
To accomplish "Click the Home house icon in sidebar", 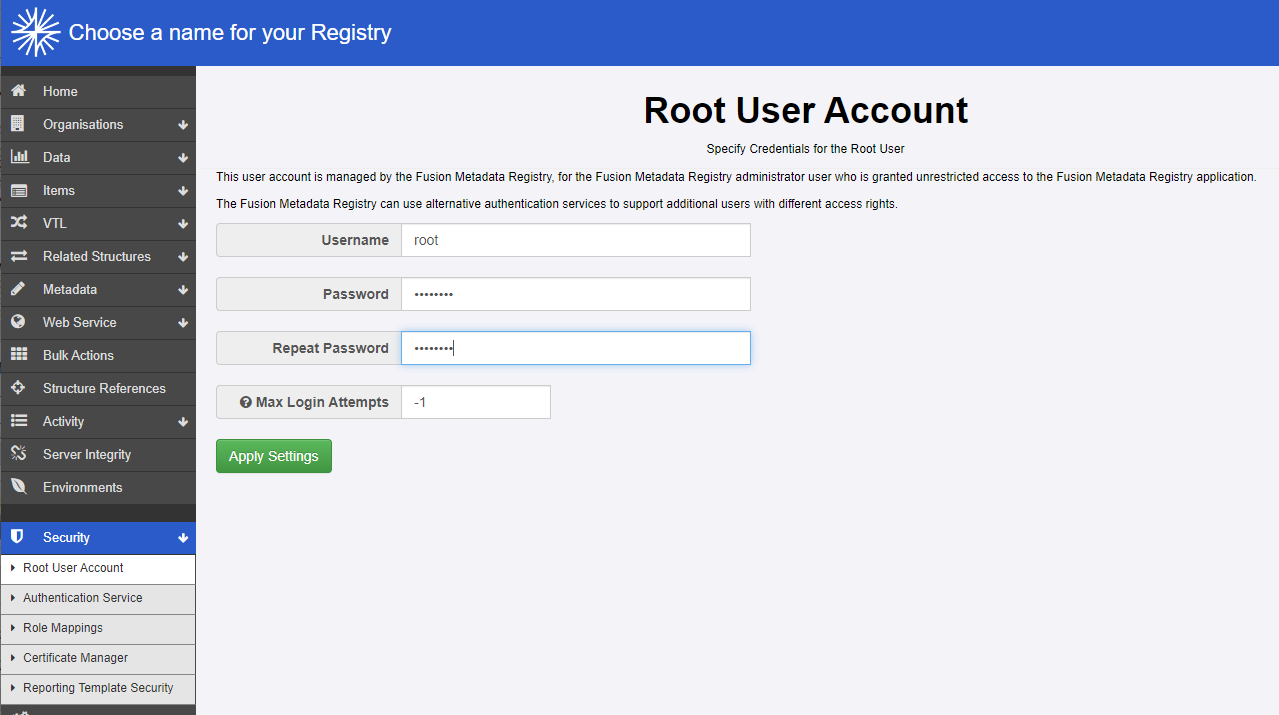I will 18,91.
